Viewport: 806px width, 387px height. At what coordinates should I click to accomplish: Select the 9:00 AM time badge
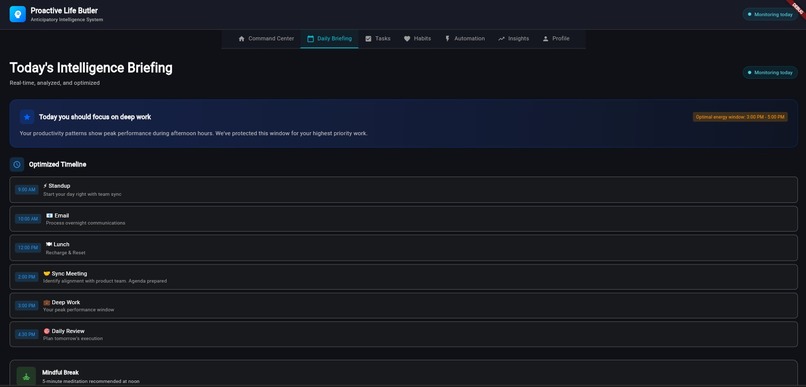pyautogui.click(x=26, y=190)
